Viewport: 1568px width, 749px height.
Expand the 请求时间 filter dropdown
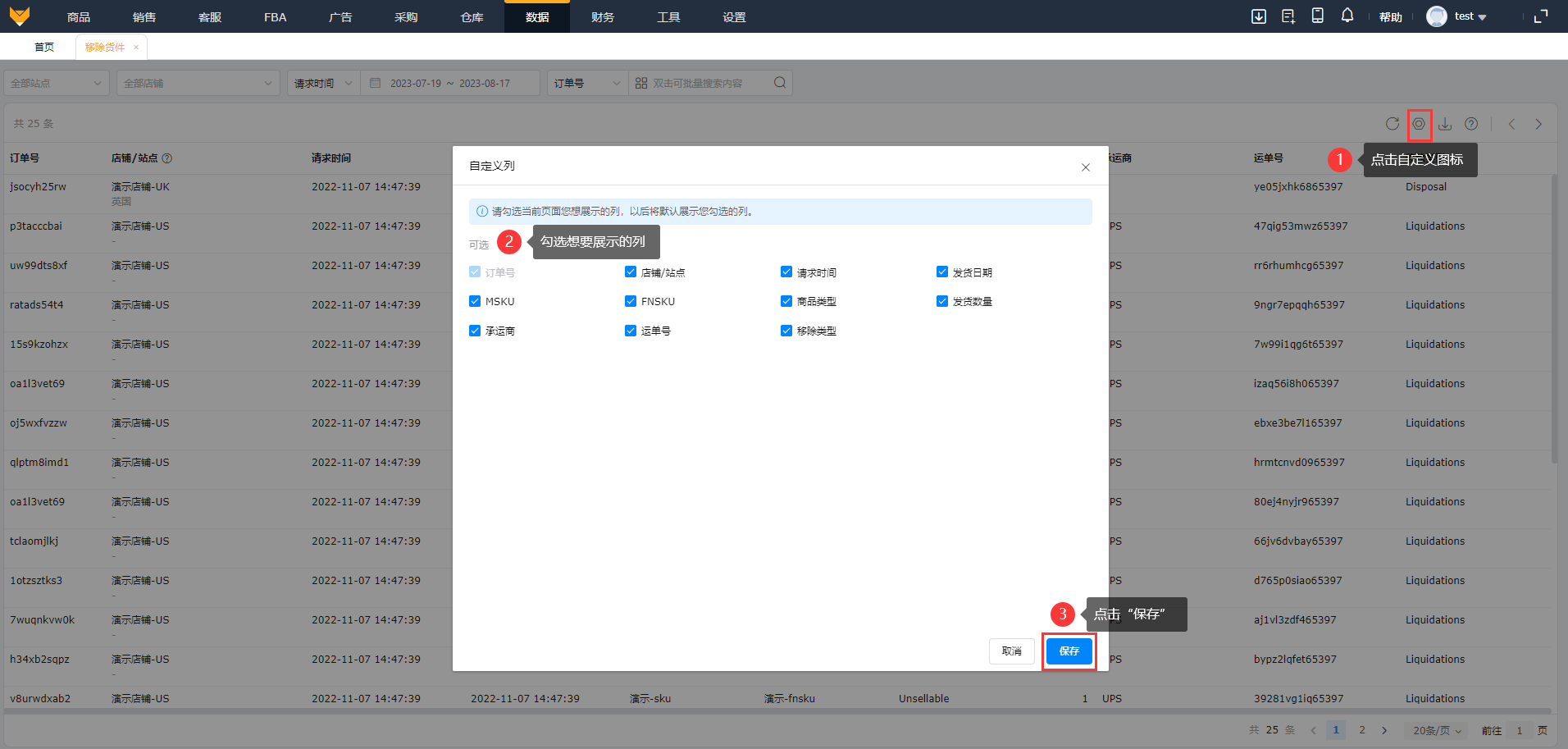tap(324, 83)
